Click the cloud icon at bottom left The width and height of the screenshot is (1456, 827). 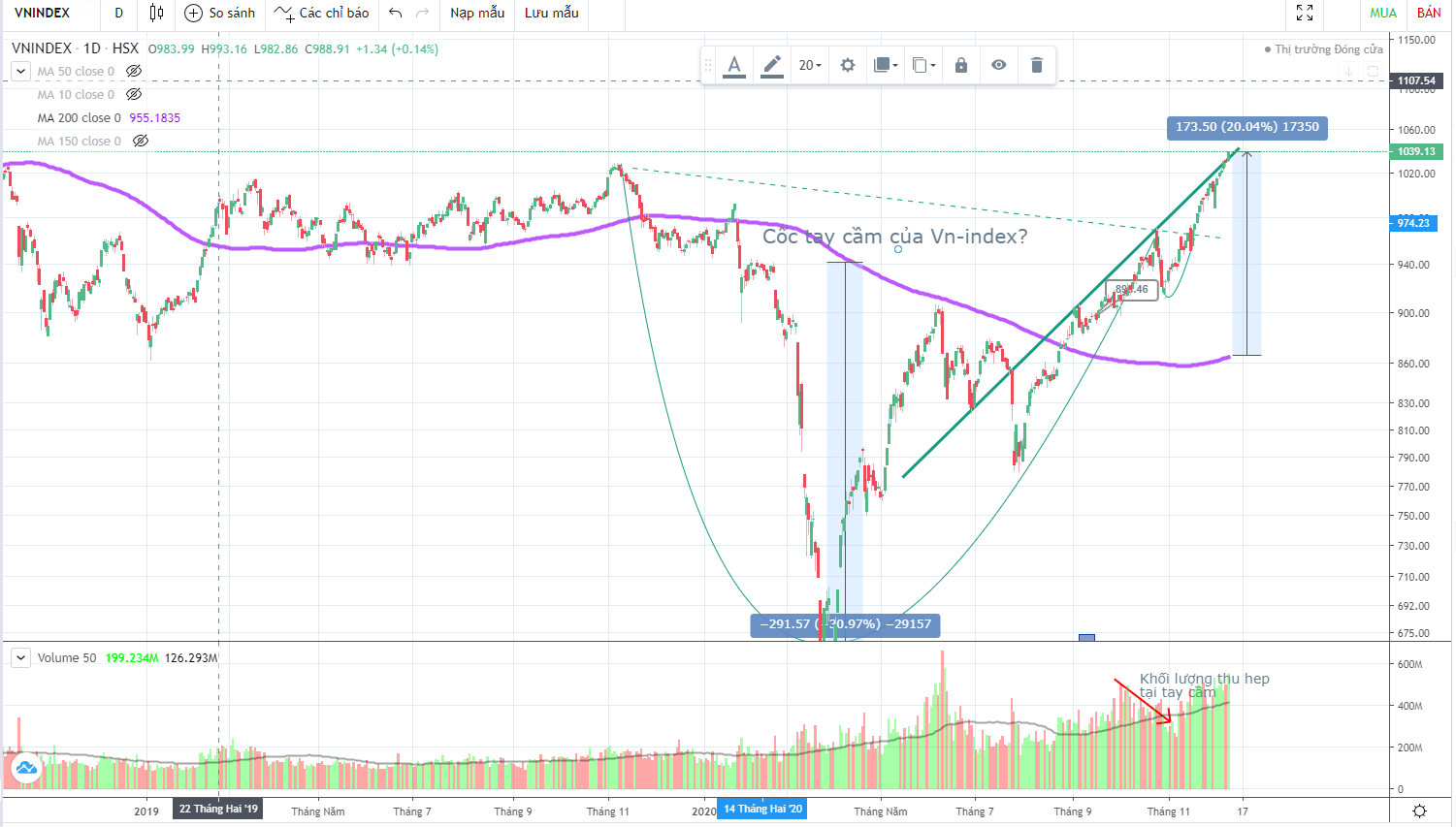(26, 768)
